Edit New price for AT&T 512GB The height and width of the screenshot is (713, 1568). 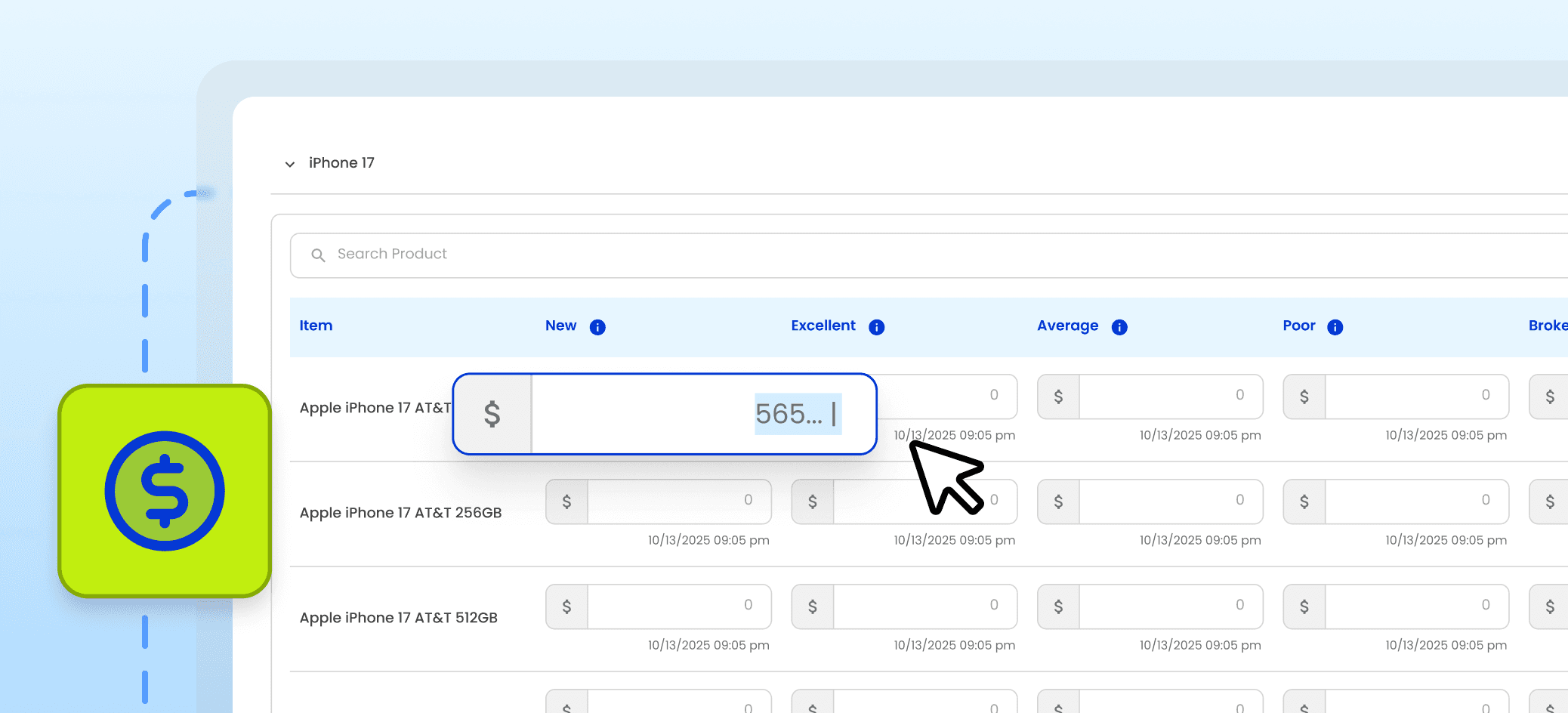pyautogui.click(x=659, y=607)
